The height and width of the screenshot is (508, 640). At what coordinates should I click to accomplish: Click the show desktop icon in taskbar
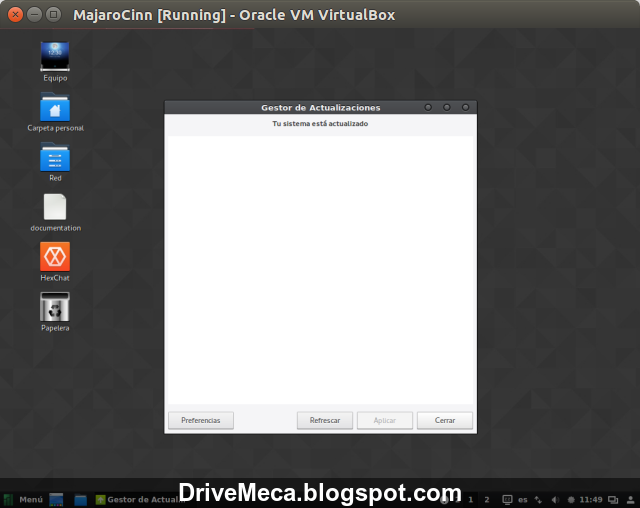click(x=56, y=499)
